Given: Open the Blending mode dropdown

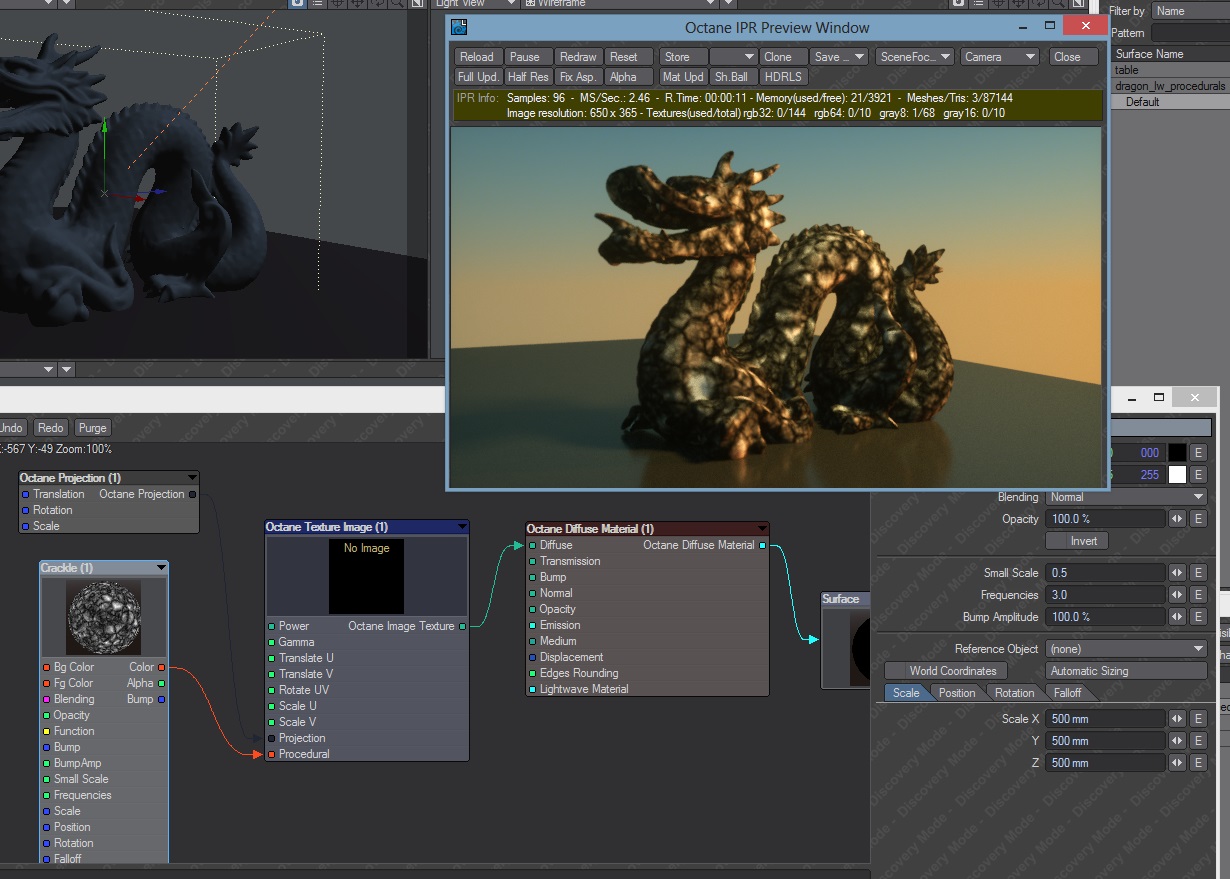Looking at the screenshot, I should click(1126, 497).
